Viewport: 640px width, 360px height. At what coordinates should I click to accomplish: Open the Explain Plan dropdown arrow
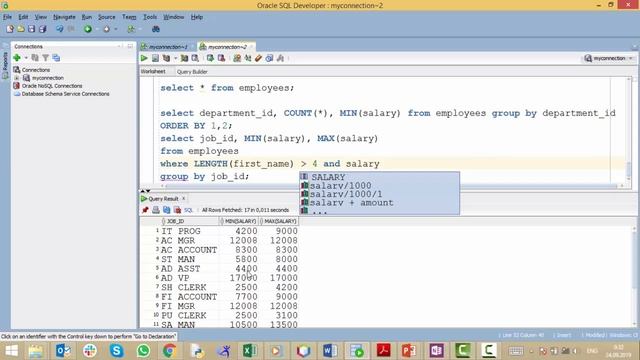click(x=176, y=58)
